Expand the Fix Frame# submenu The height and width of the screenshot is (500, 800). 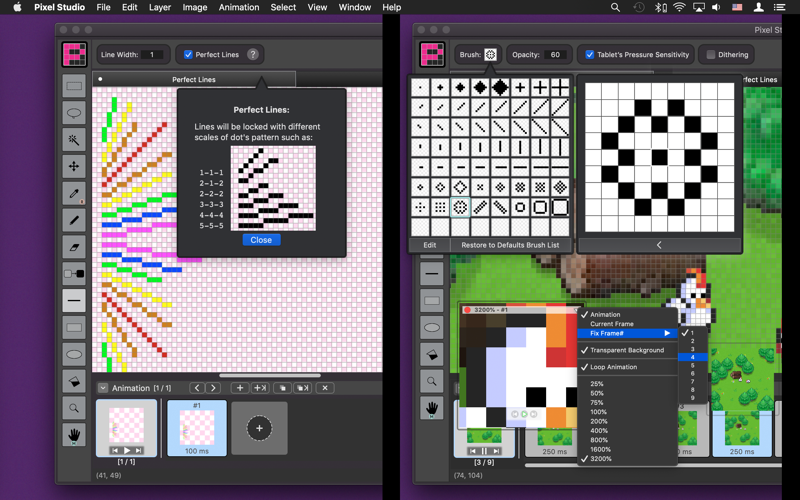pos(628,333)
